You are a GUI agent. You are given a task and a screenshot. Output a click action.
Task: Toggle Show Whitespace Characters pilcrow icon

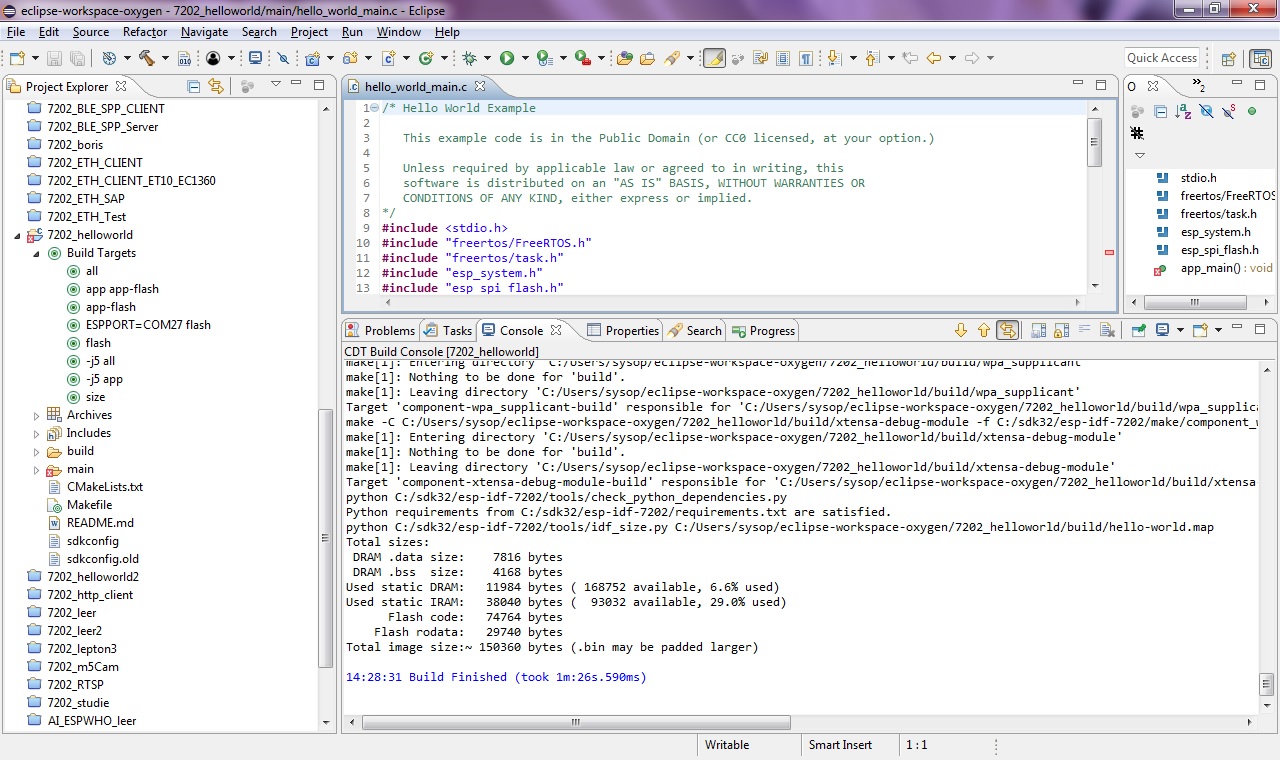coord(806,58)
